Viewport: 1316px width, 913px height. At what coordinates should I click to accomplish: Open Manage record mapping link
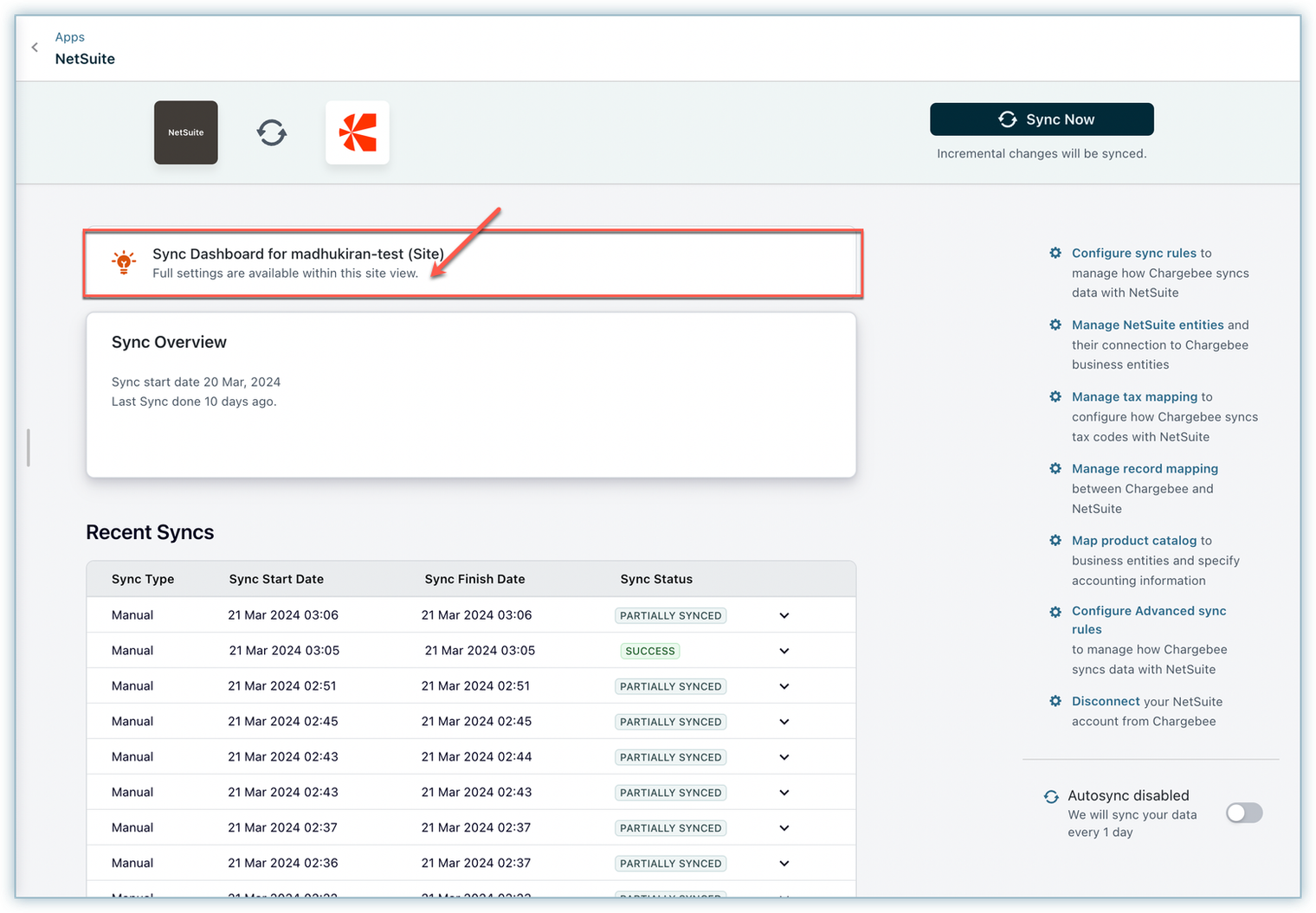tap(1145, 468)
